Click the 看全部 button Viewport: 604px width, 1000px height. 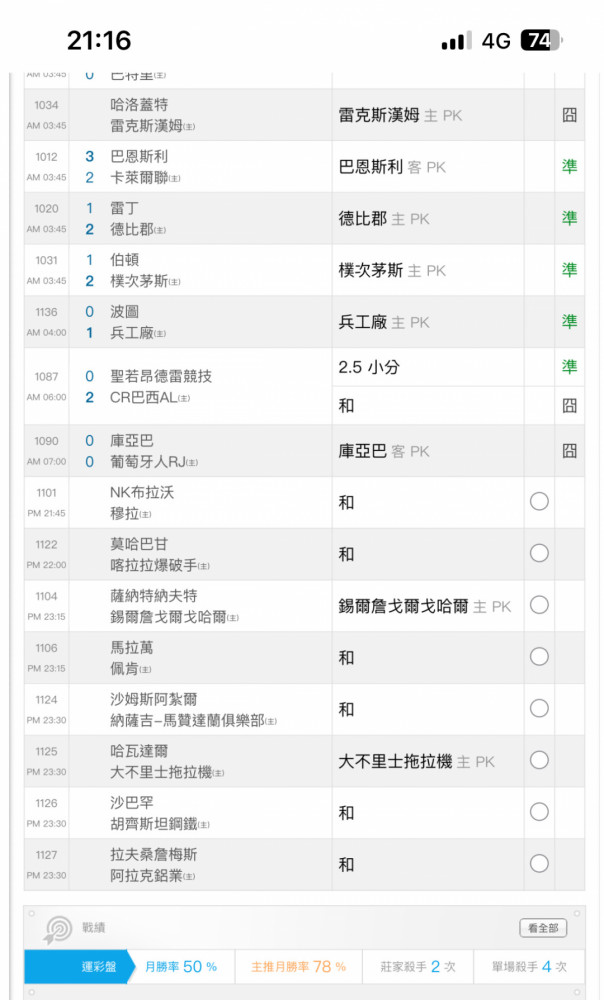click(x=543, y=928)
